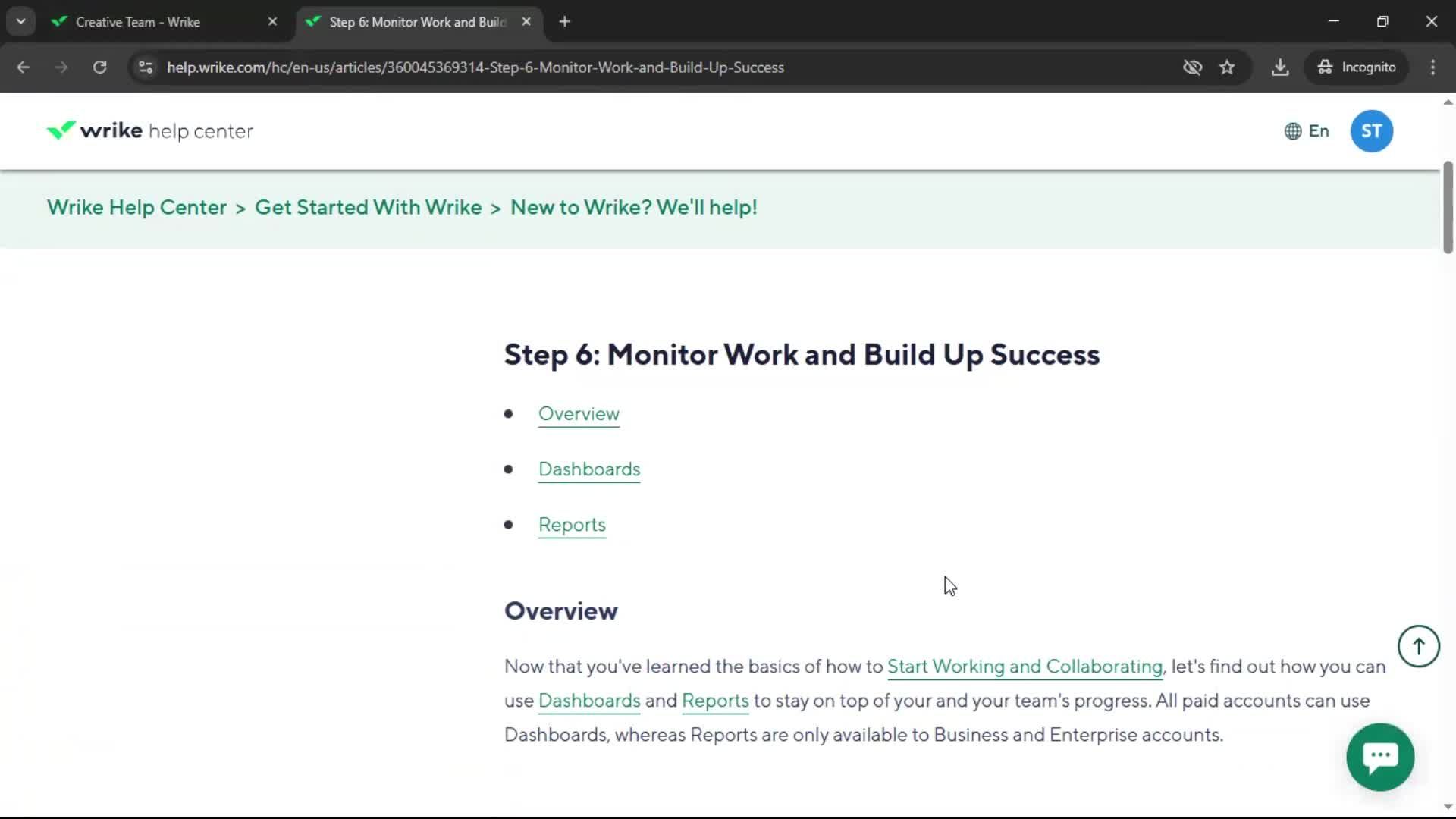The width and height of the screenshot is (1456, 819).
Task: Click the Reports link in overview paragraph
Action: (x=715, y=701)
